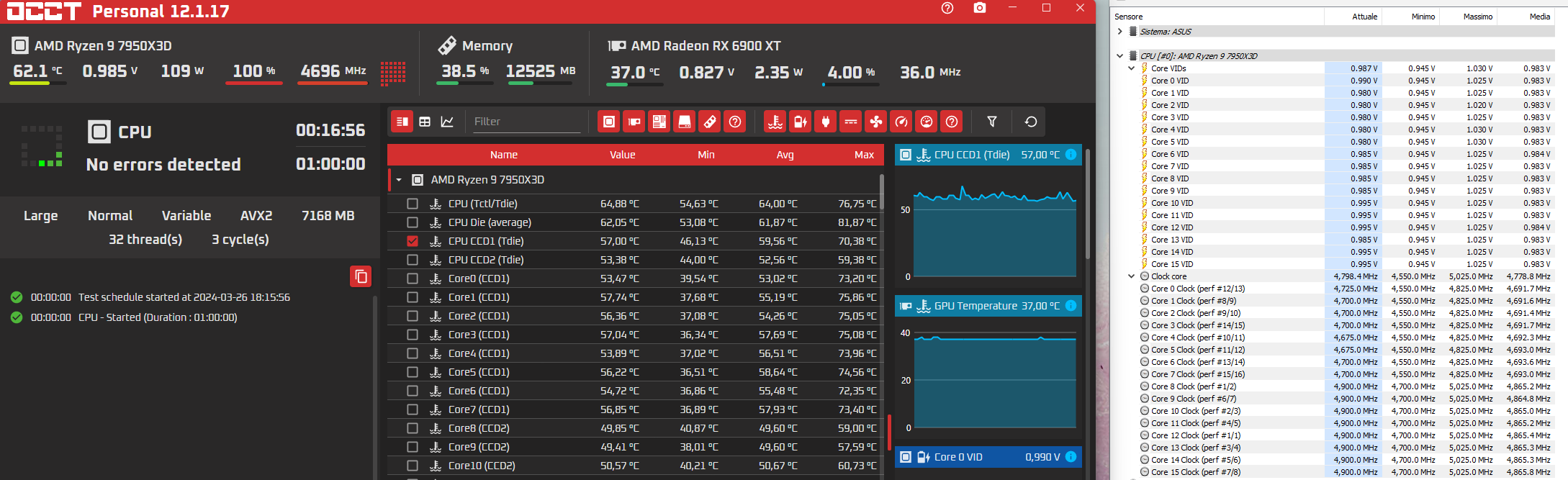Toggle the storage drive filter icon
The image size is (1568, 480).
pos(685,122)
